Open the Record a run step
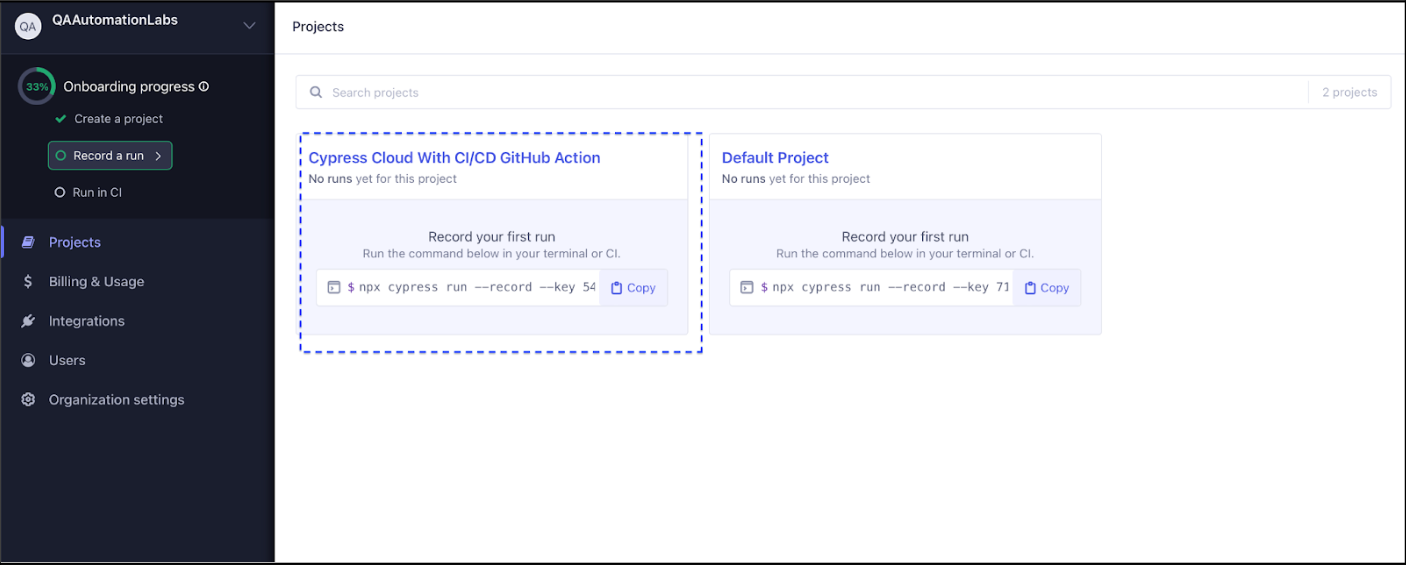The height and width of the screenshot is (570, 1406). pos(109,156)
